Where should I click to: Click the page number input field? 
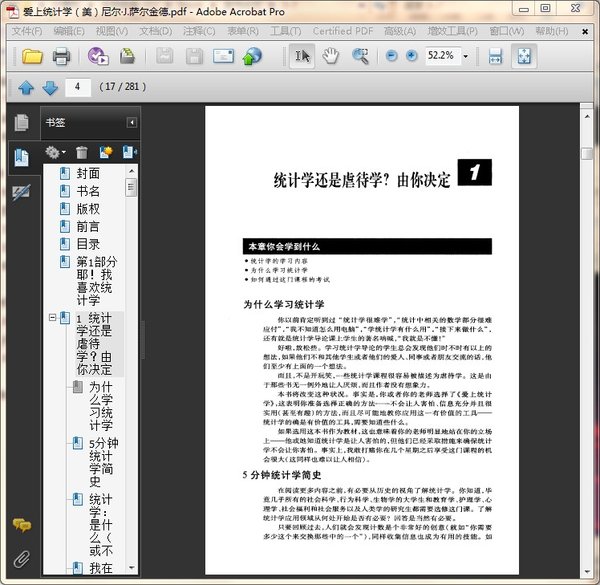(77, 88)
